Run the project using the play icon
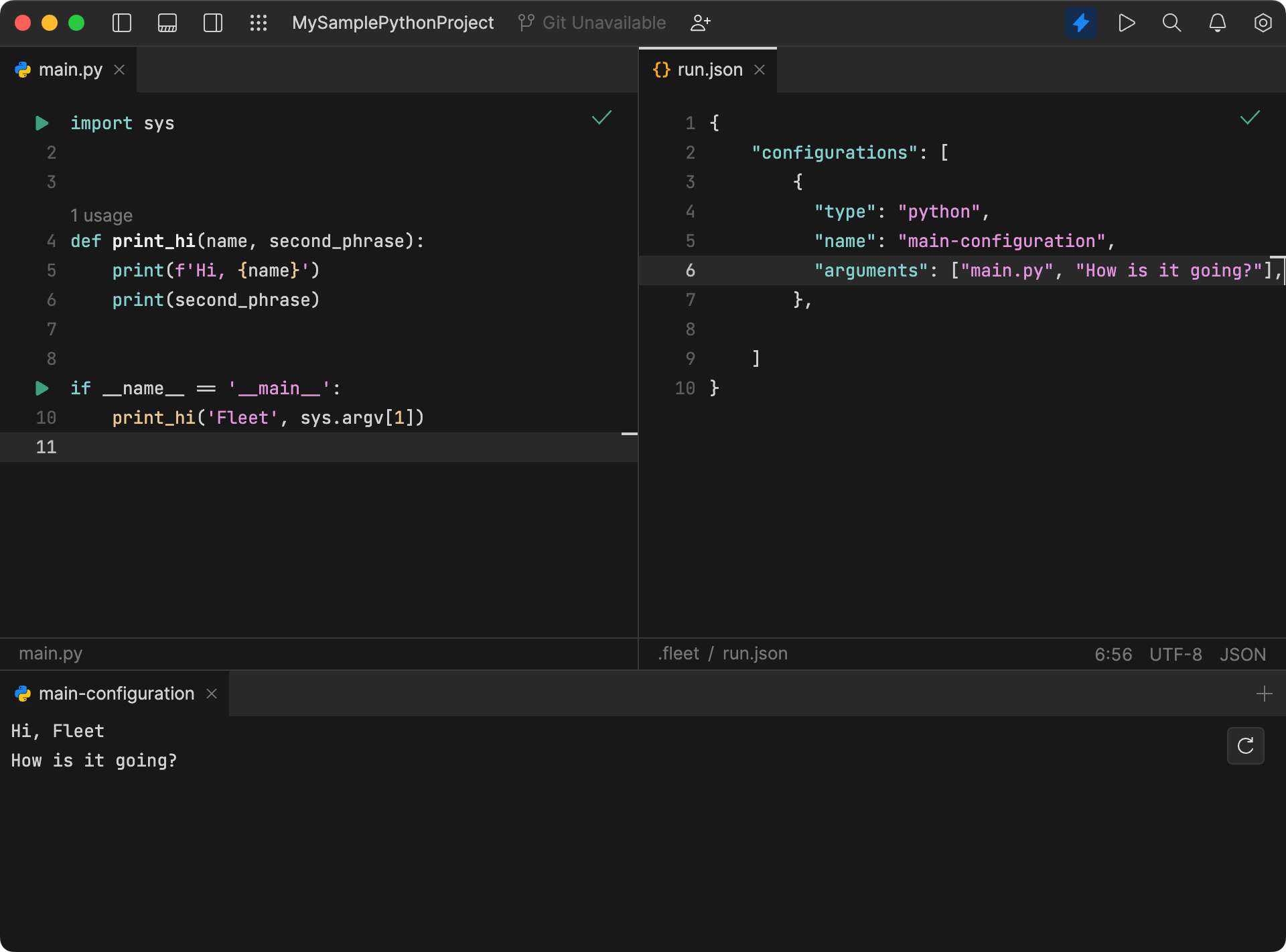 click(x=1127, y=22)
